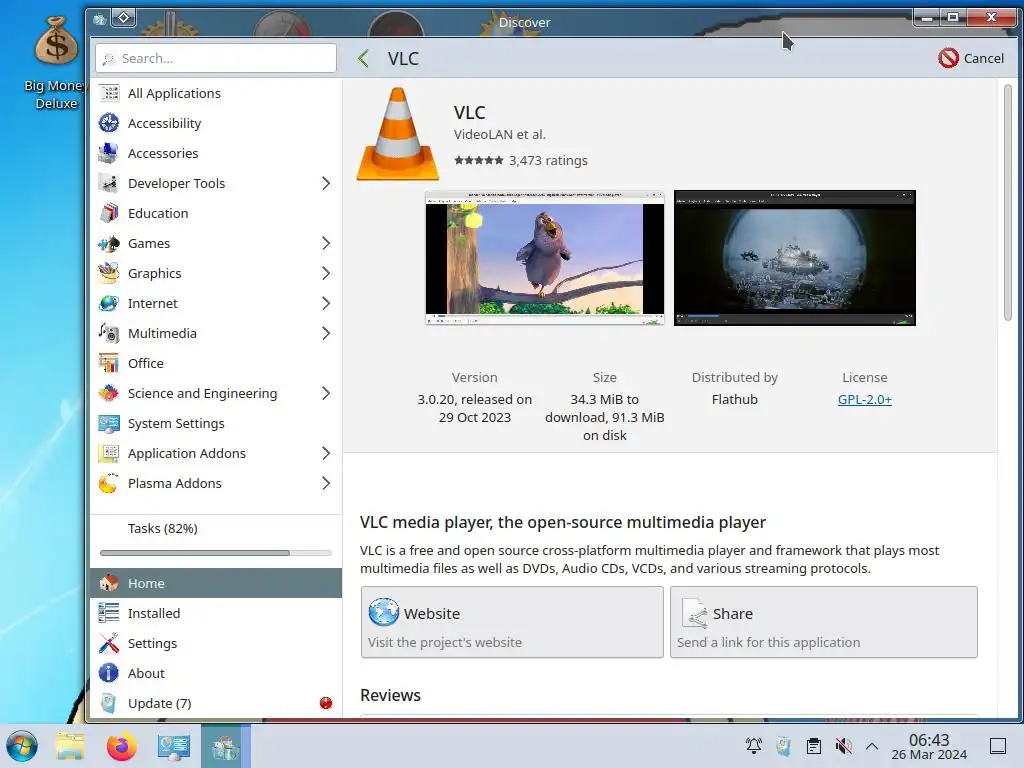Click the red update alert badge

pyautogui.click(x=326, y=703)
